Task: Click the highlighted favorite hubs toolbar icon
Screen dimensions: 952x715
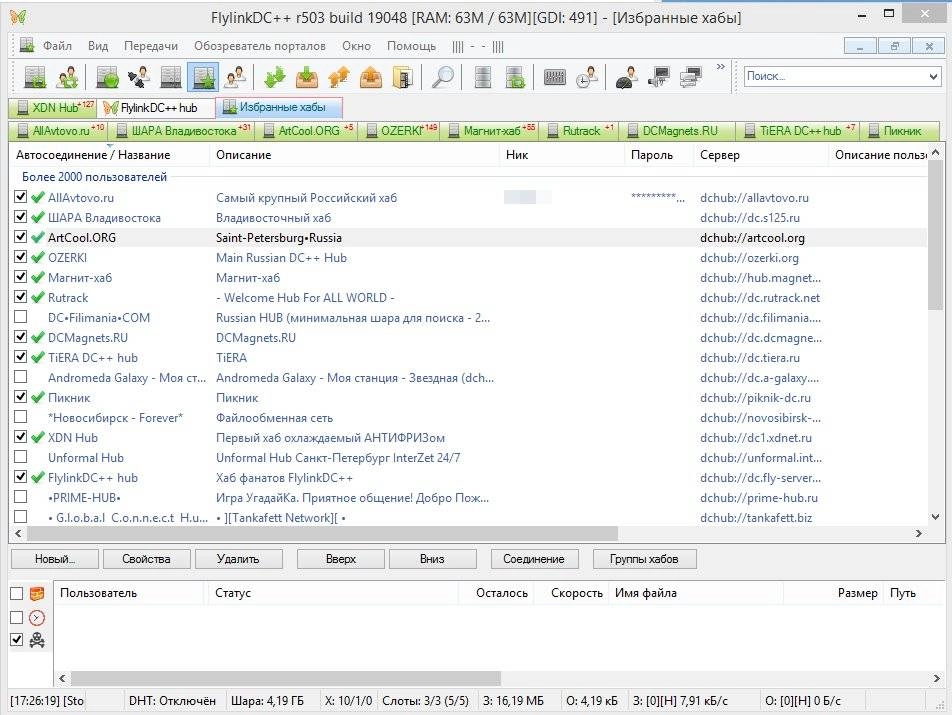Action: pyautogui.click(x=203, y=77)
